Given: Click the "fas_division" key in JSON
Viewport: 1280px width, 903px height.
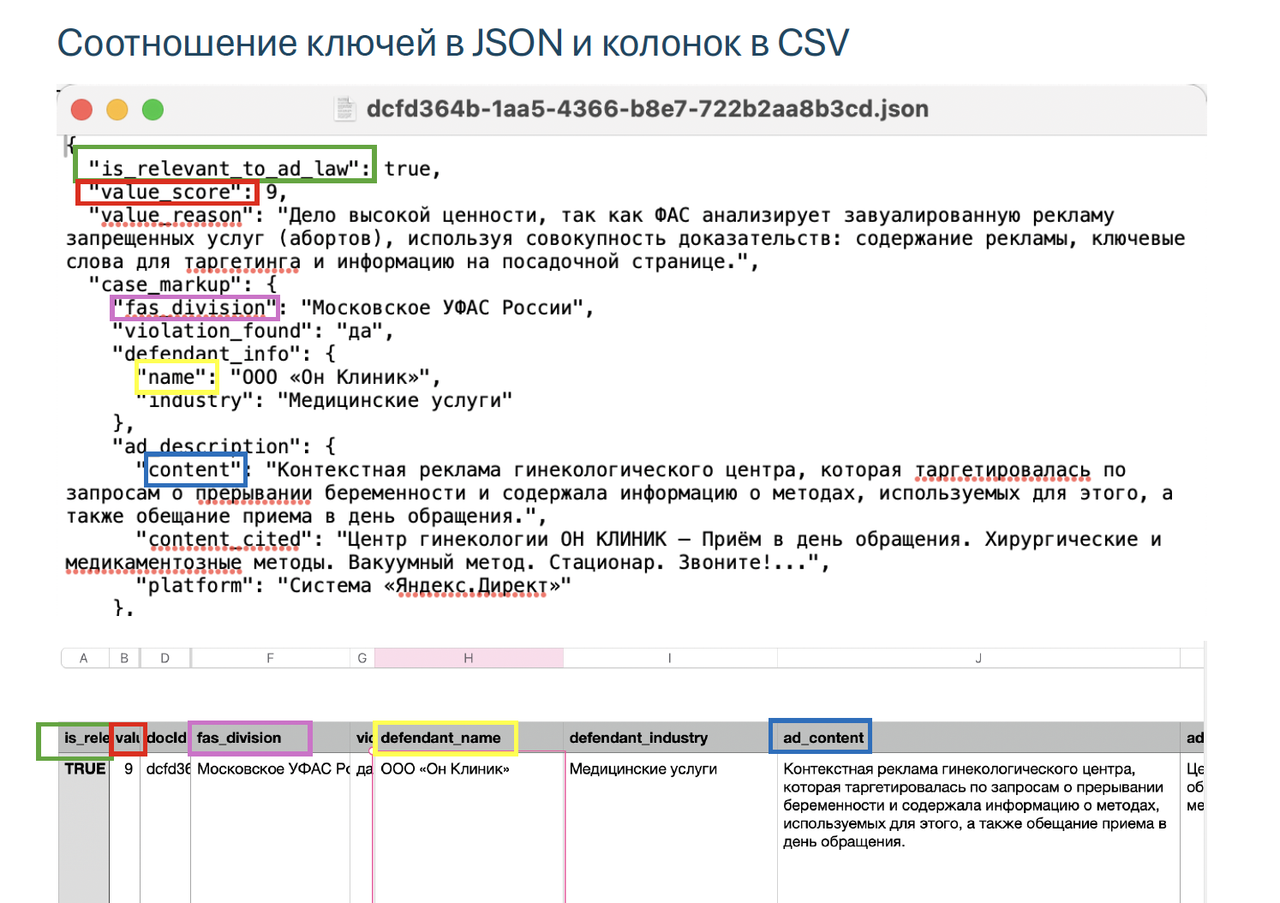Looking at the screenshot, I should [x=194, y=307].
